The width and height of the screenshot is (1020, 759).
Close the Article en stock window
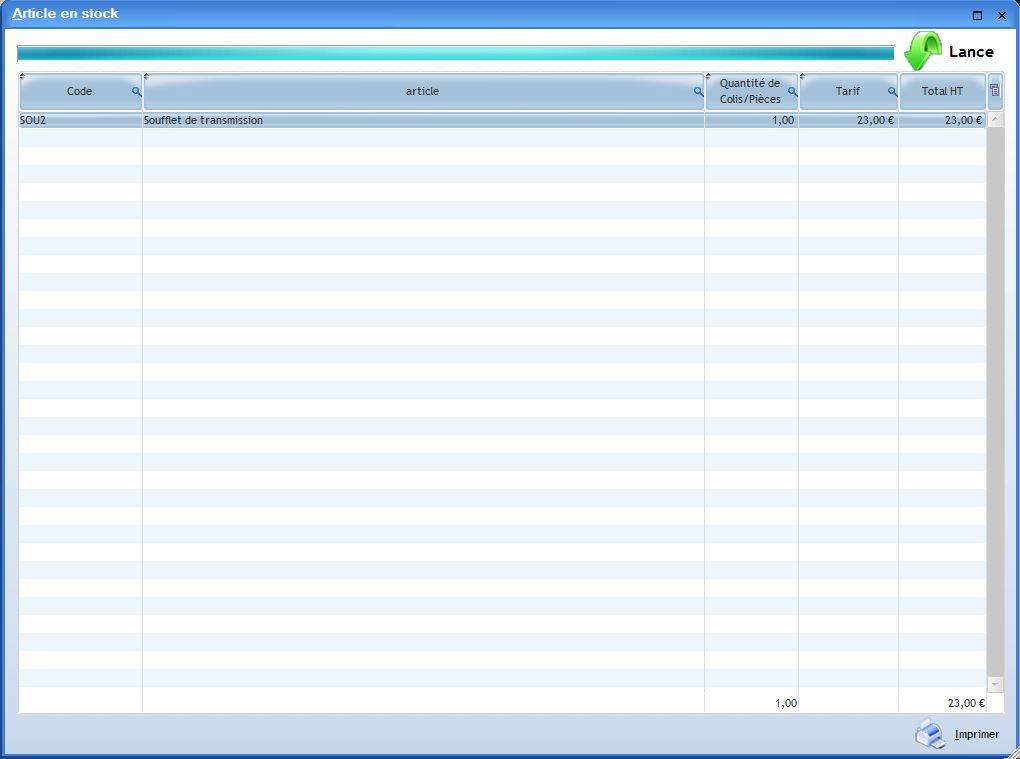(1002, 15)
